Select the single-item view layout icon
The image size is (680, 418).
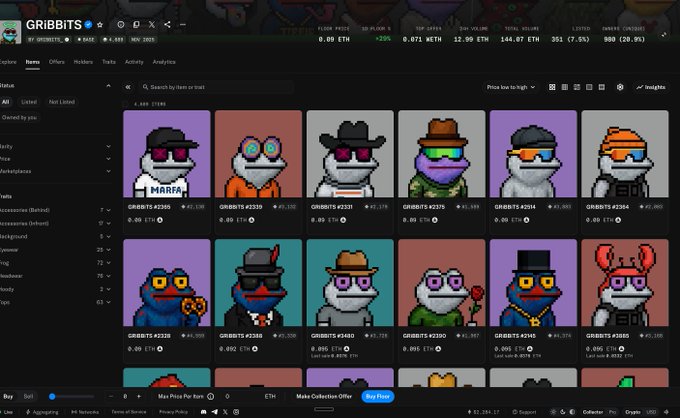coord(589,87)
